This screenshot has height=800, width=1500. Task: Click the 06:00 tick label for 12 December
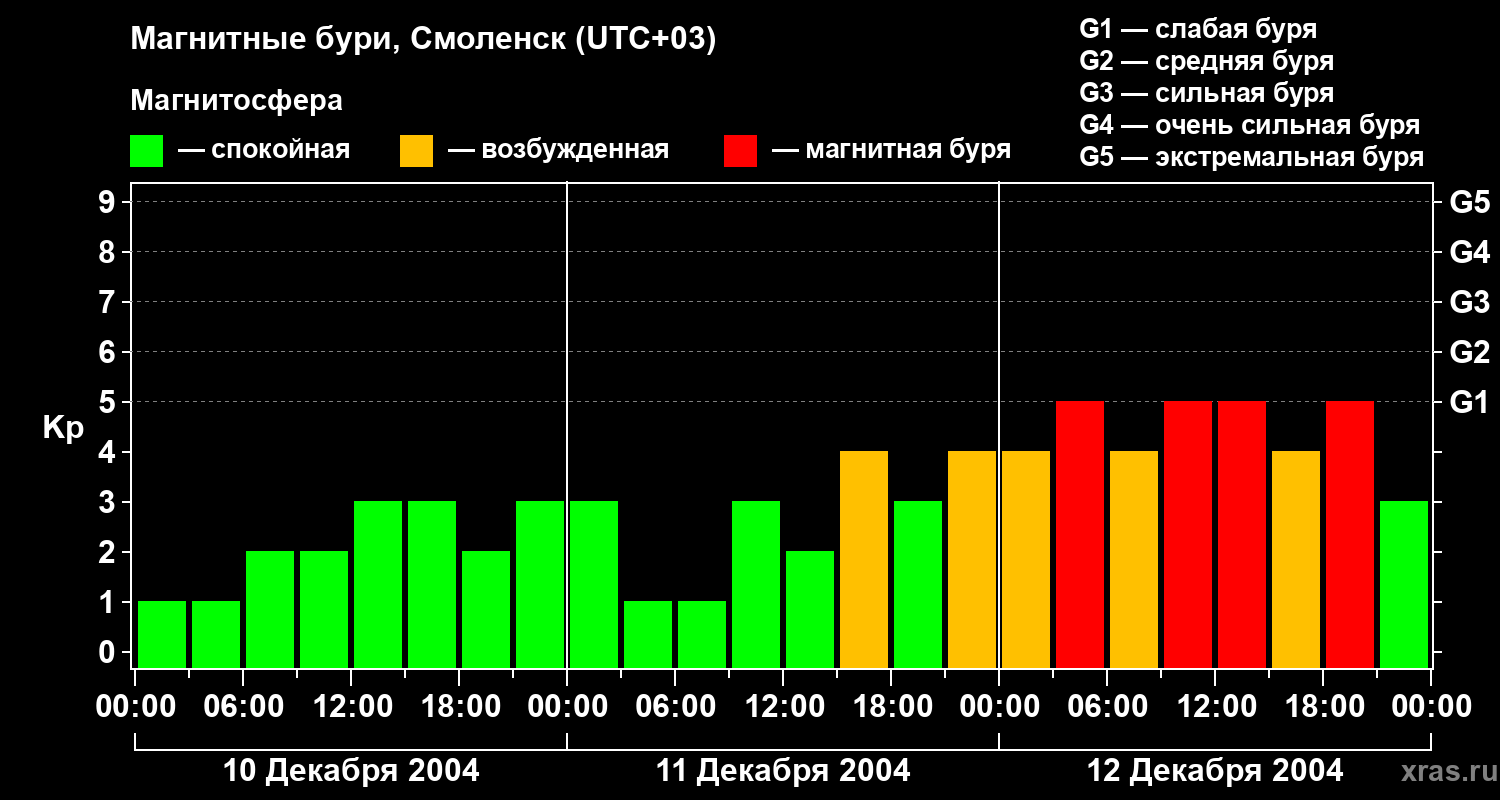pos(1107,707)
